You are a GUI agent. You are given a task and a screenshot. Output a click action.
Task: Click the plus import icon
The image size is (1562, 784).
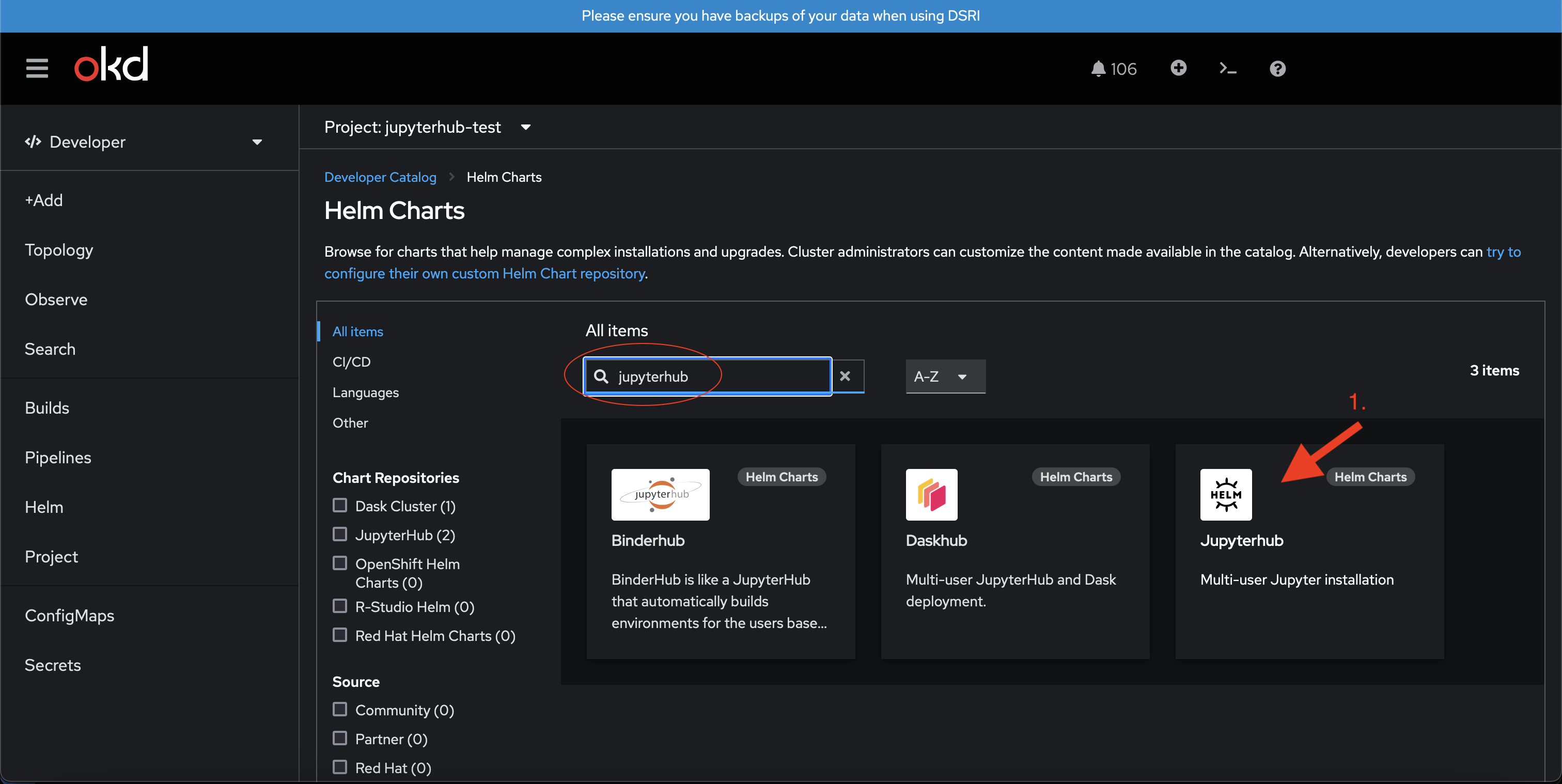point(1178,68)
